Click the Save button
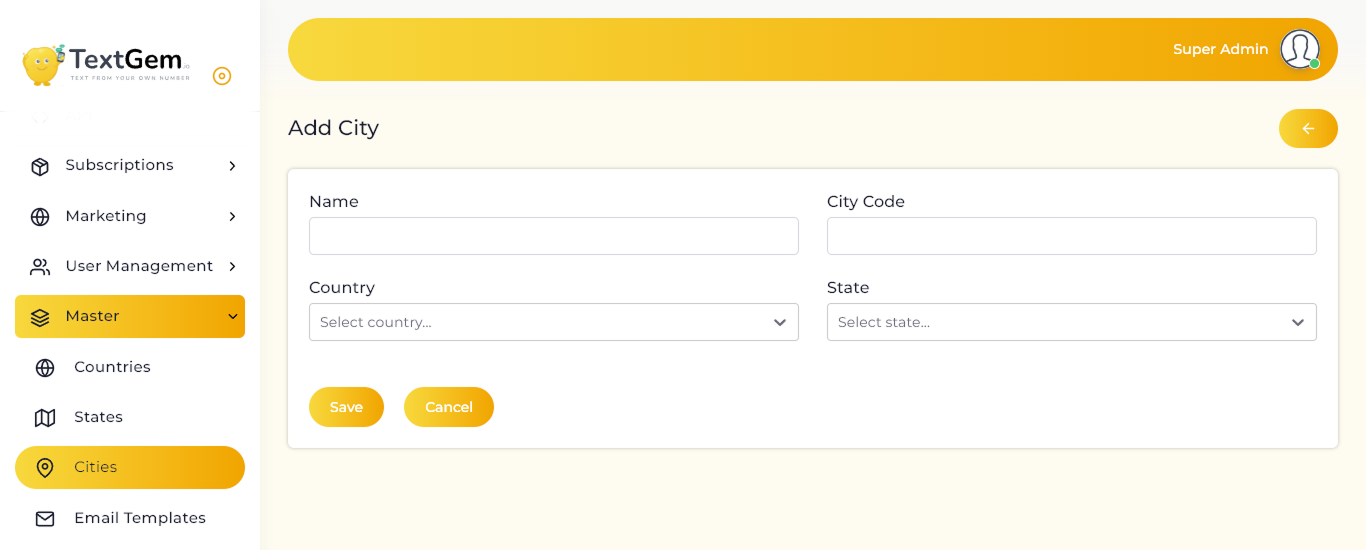1366x550 pixels. pos(346,407)
